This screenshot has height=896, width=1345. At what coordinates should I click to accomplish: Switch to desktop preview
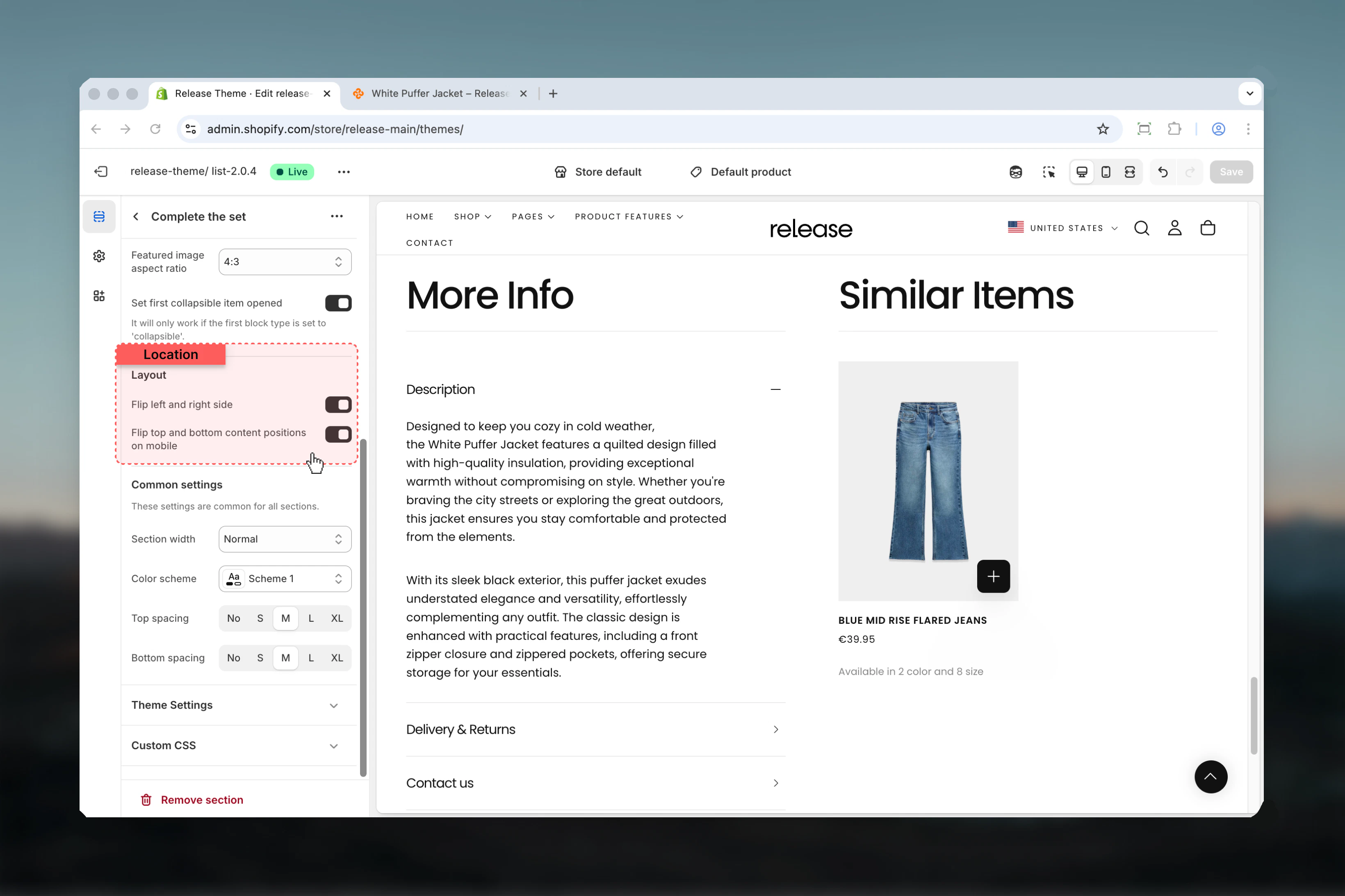(x=1081, y=172)
